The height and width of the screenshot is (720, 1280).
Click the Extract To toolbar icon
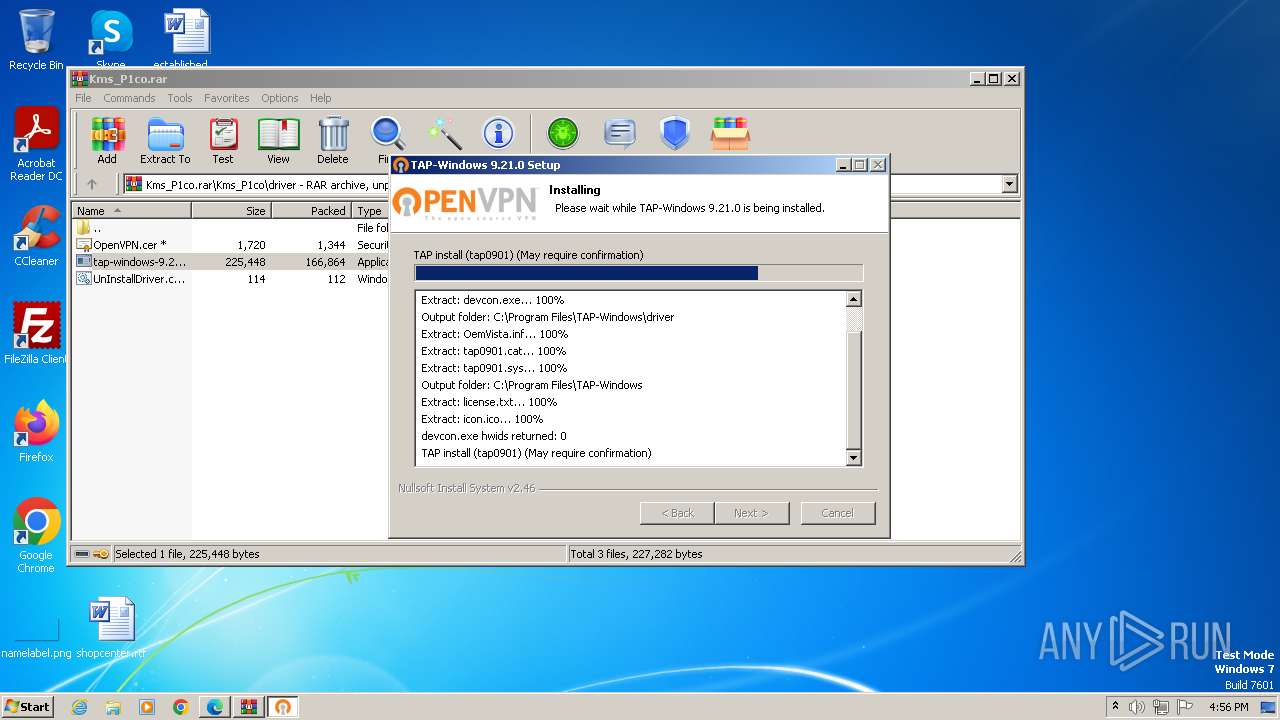click(165, 140)
